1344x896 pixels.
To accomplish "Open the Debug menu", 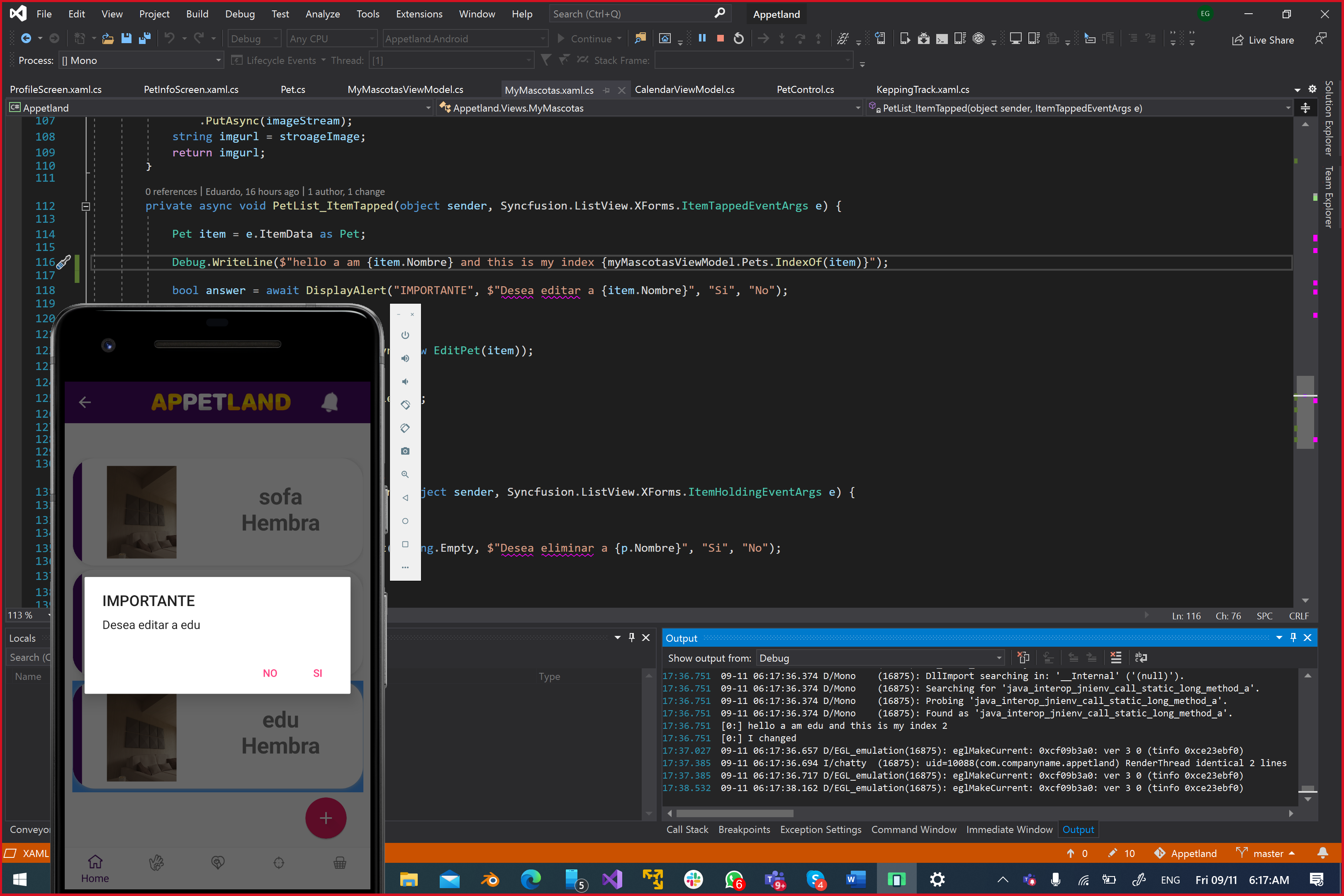I will 239,14.
